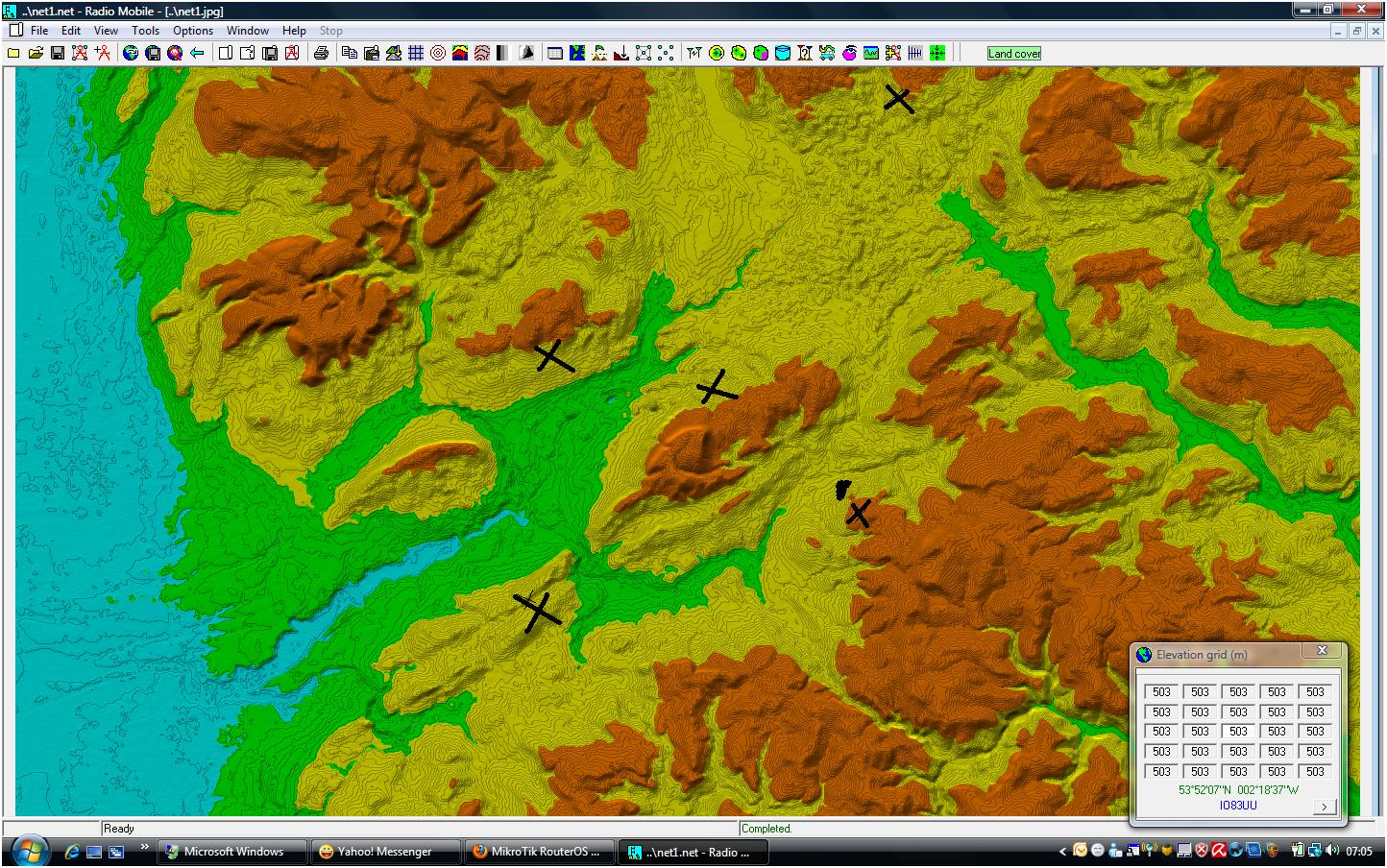
Task: Click the fingerprint contour lines icon
Action: pyautogui.click(x=482, y=54)
